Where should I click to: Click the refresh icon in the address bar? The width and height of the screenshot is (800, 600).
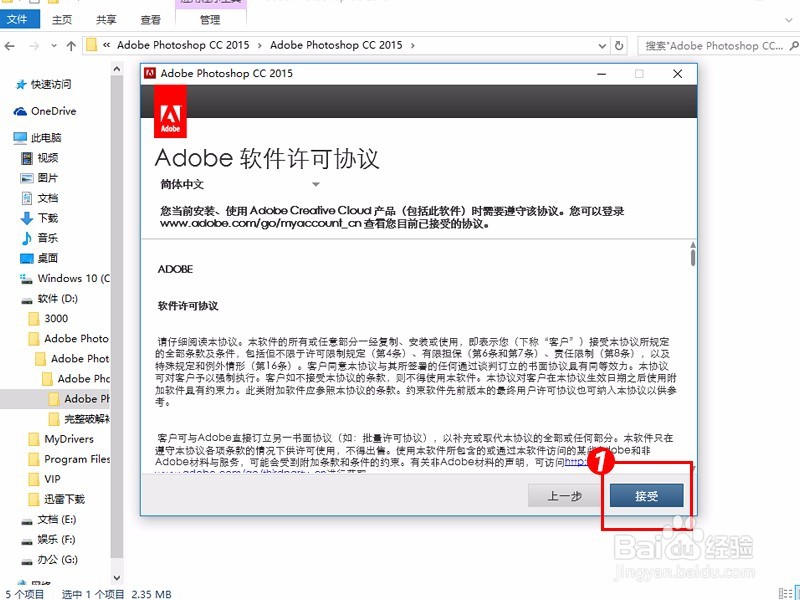tap(618, 45)
